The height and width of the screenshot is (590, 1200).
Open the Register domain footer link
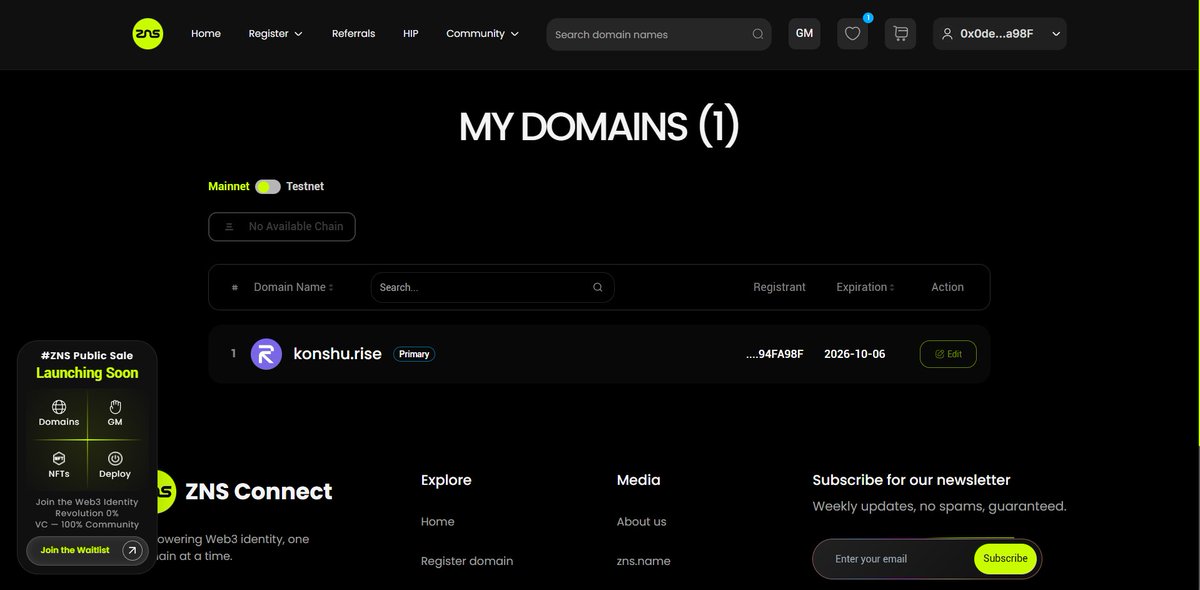click(467, 561)
